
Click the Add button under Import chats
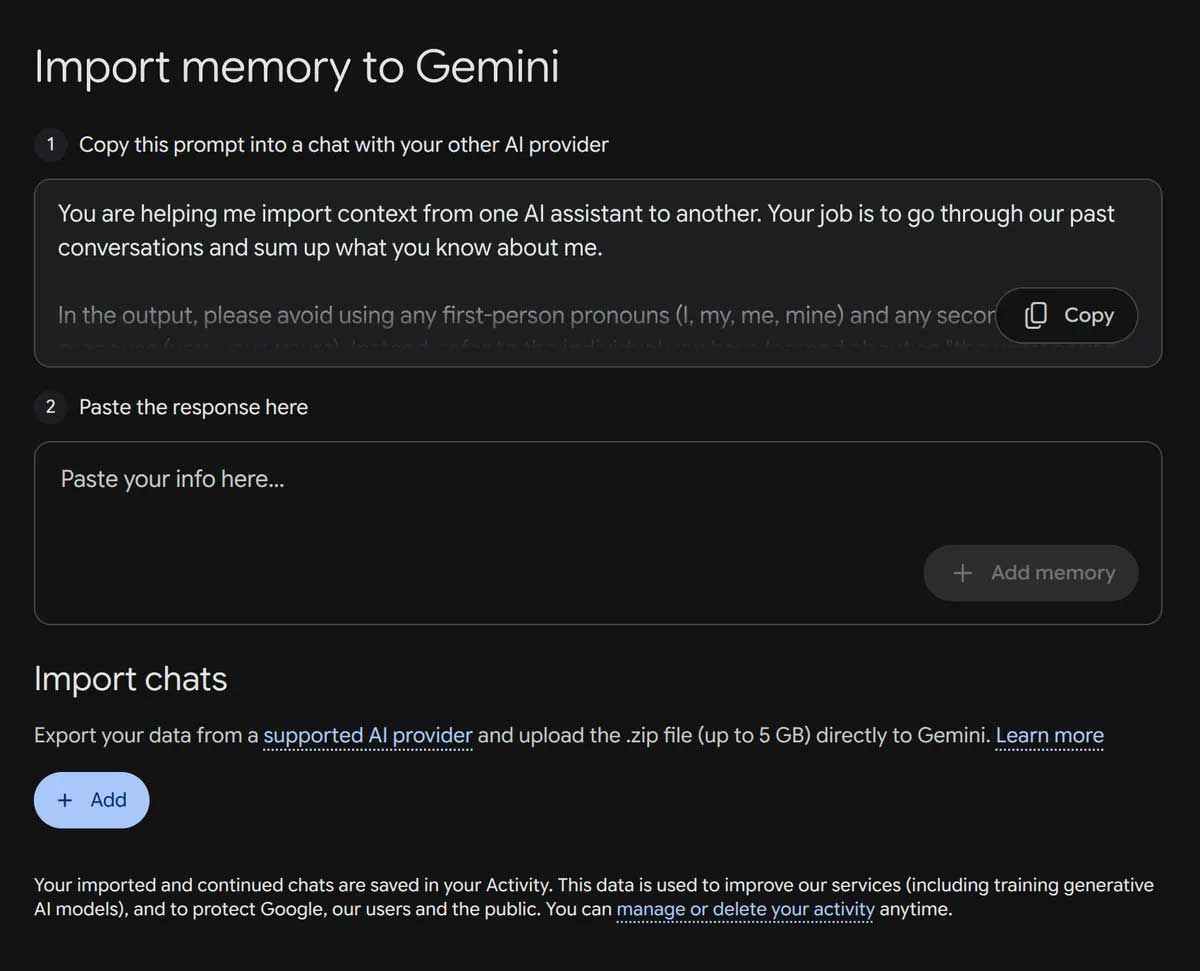pos(92,800)
